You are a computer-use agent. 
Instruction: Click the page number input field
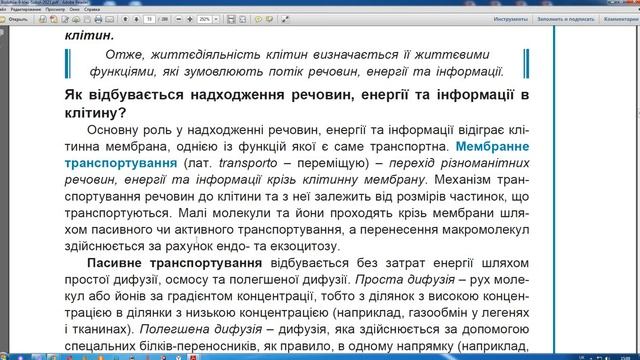pyautogui.click(x=150, y=19)
